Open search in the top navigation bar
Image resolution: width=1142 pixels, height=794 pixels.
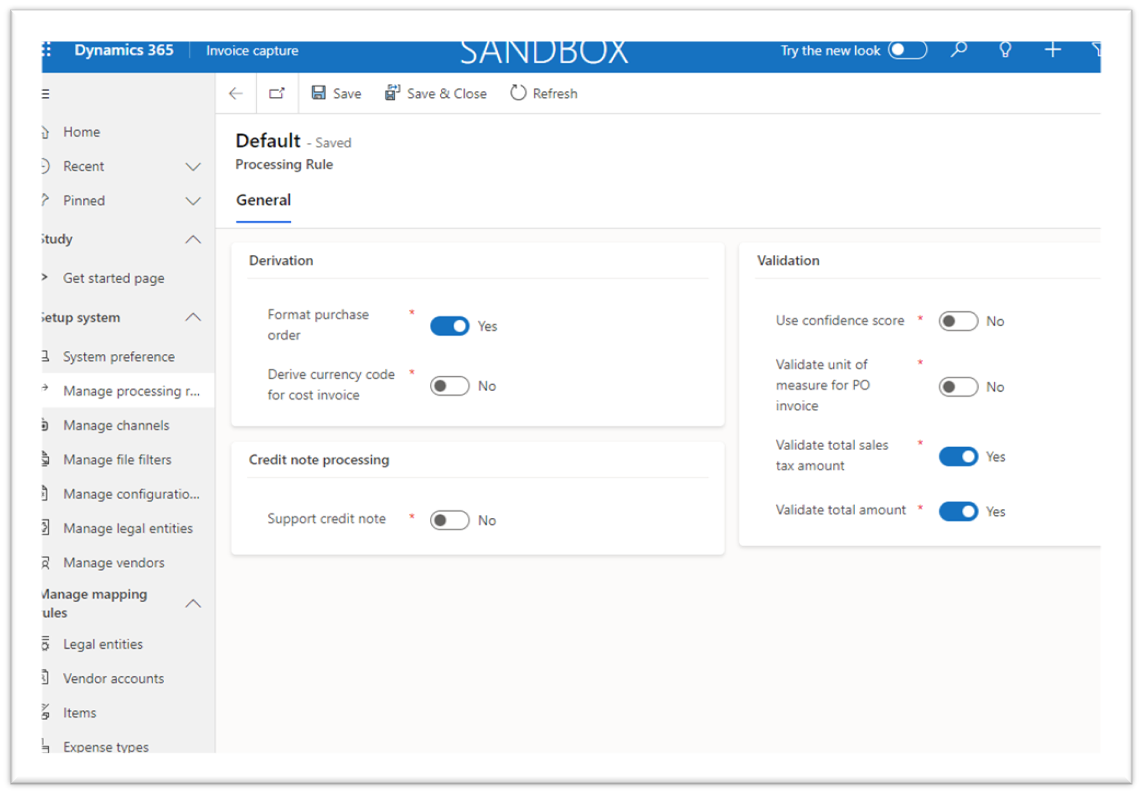958,50
